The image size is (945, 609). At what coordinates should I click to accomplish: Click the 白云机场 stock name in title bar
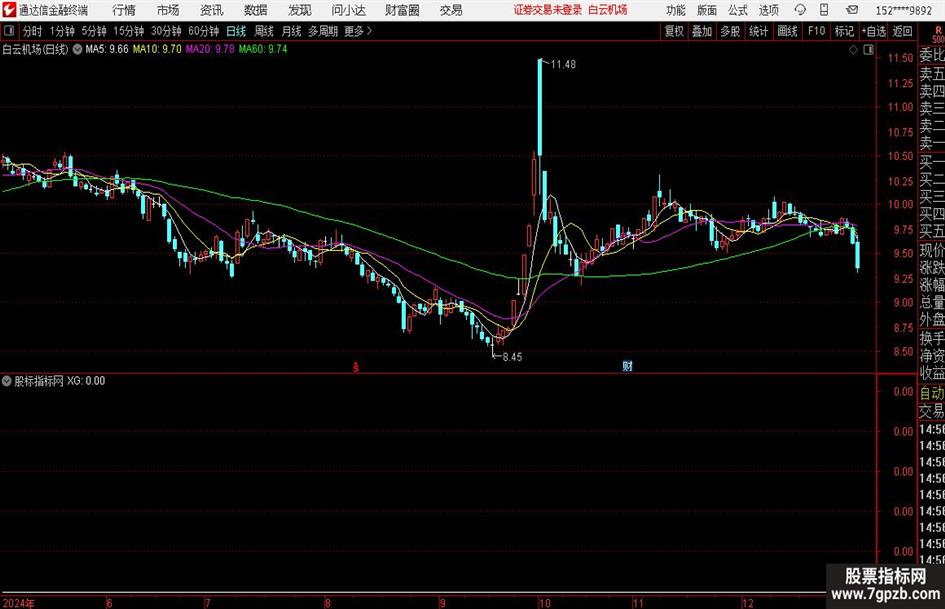[608, 10]
